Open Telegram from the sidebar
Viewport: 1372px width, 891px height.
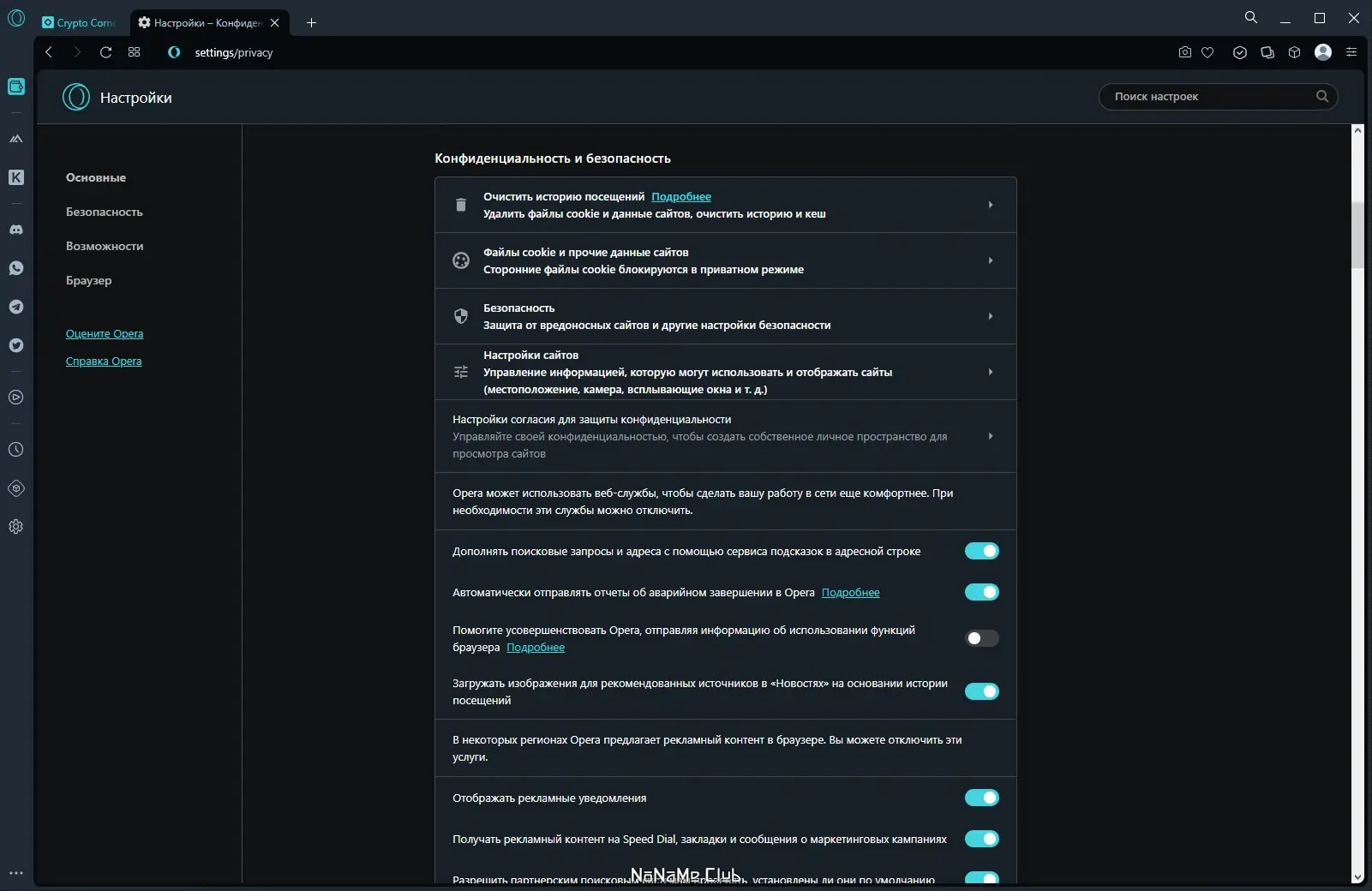coord(16,307)
